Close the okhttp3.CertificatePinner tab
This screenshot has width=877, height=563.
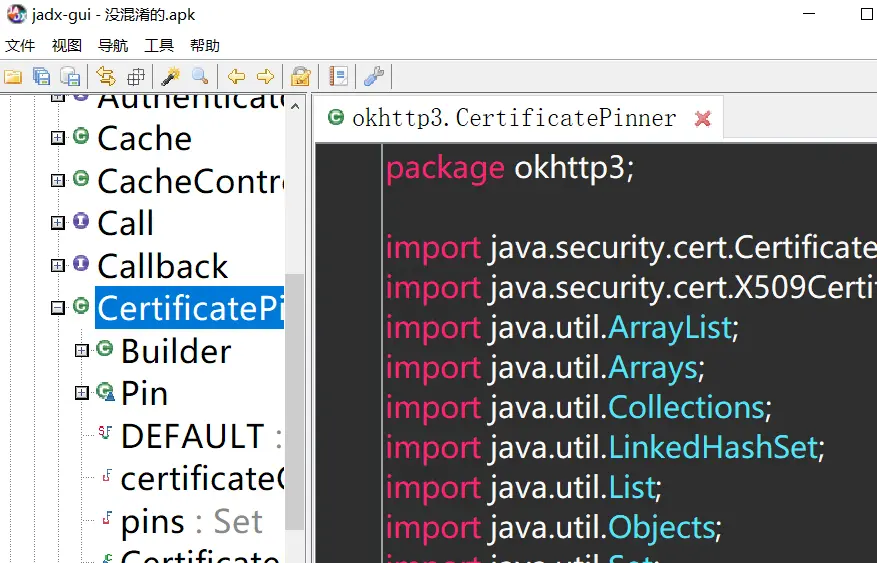tap(702, 119)
